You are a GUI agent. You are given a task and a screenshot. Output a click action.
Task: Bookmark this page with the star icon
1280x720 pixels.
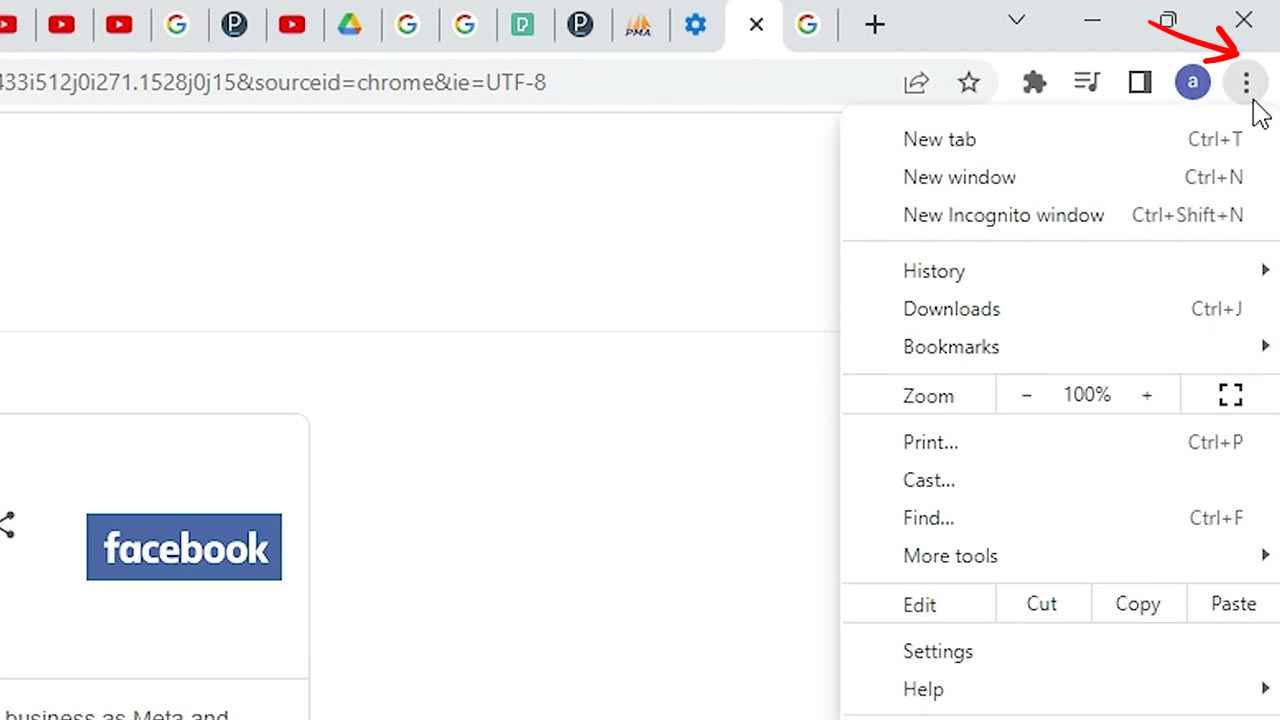tap(968, 83)
